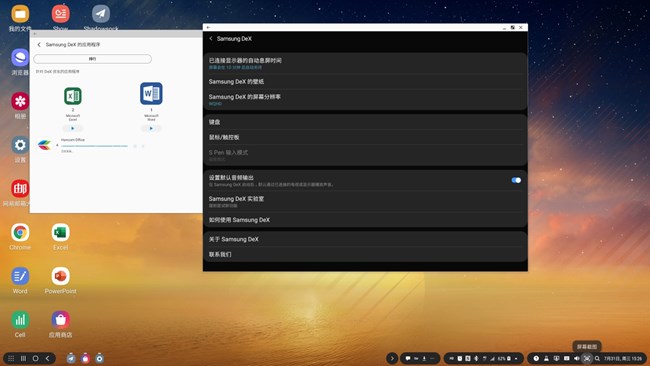Open the My Files desktop icon

20,14
